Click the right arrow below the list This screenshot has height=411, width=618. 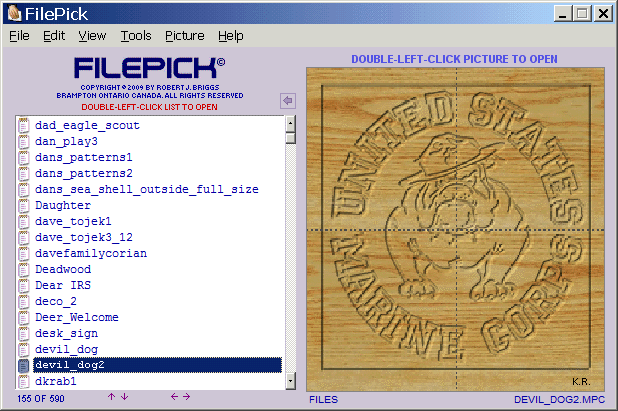coord(187,396)
